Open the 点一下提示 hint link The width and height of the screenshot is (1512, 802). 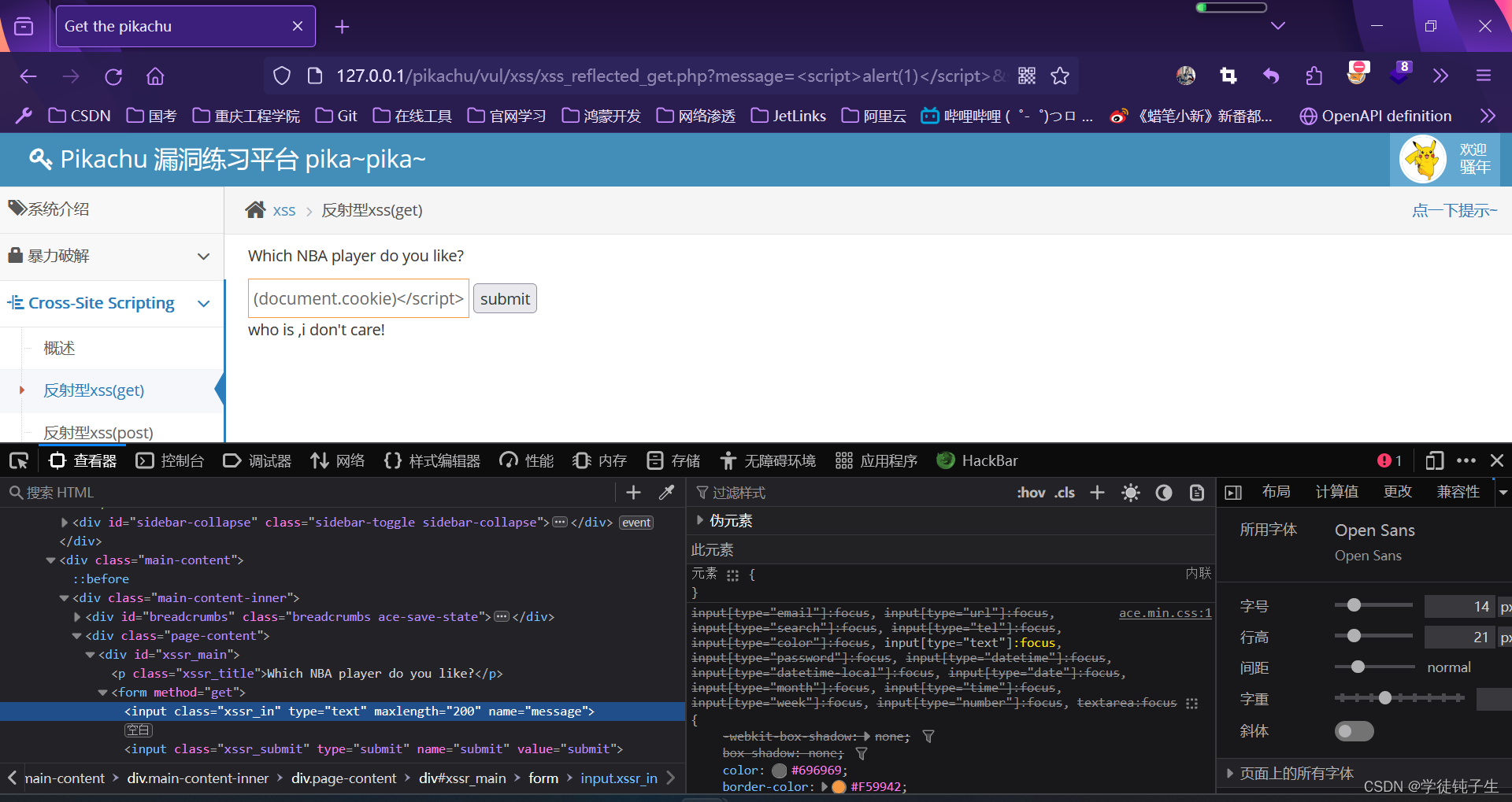pos(1455,210)
